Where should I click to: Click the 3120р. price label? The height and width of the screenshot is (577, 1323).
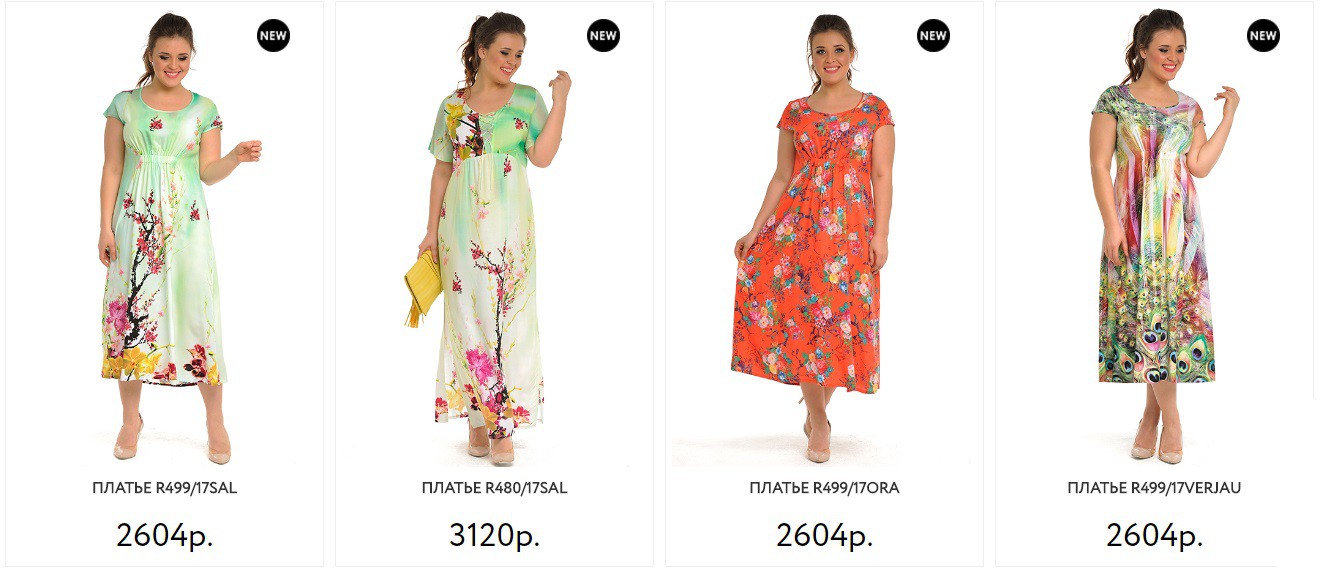point(494,535)
